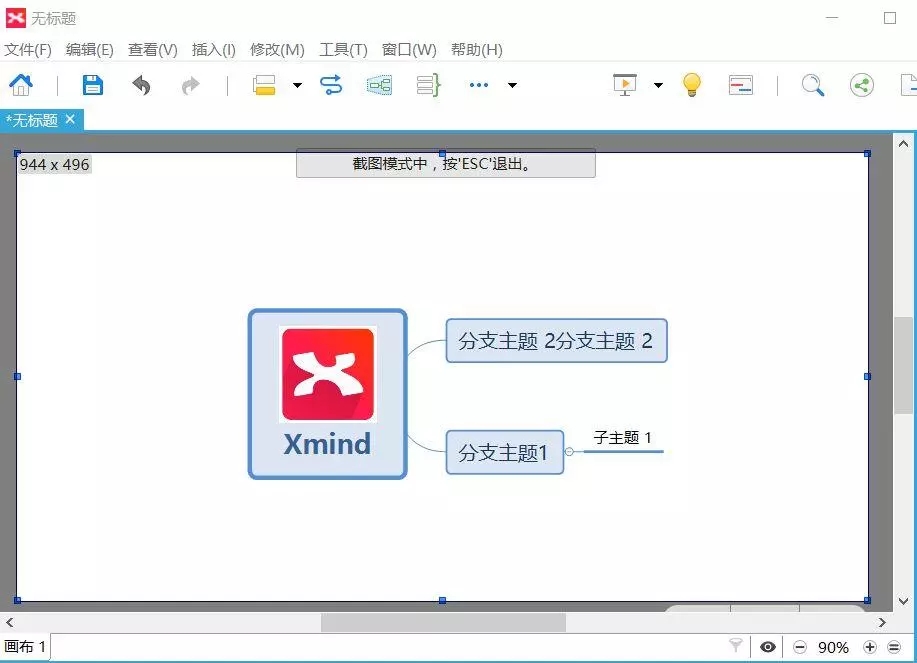The width and height of the screenshot is (917, 663).
Task: Insert a summary bracket
Action: 427,85
